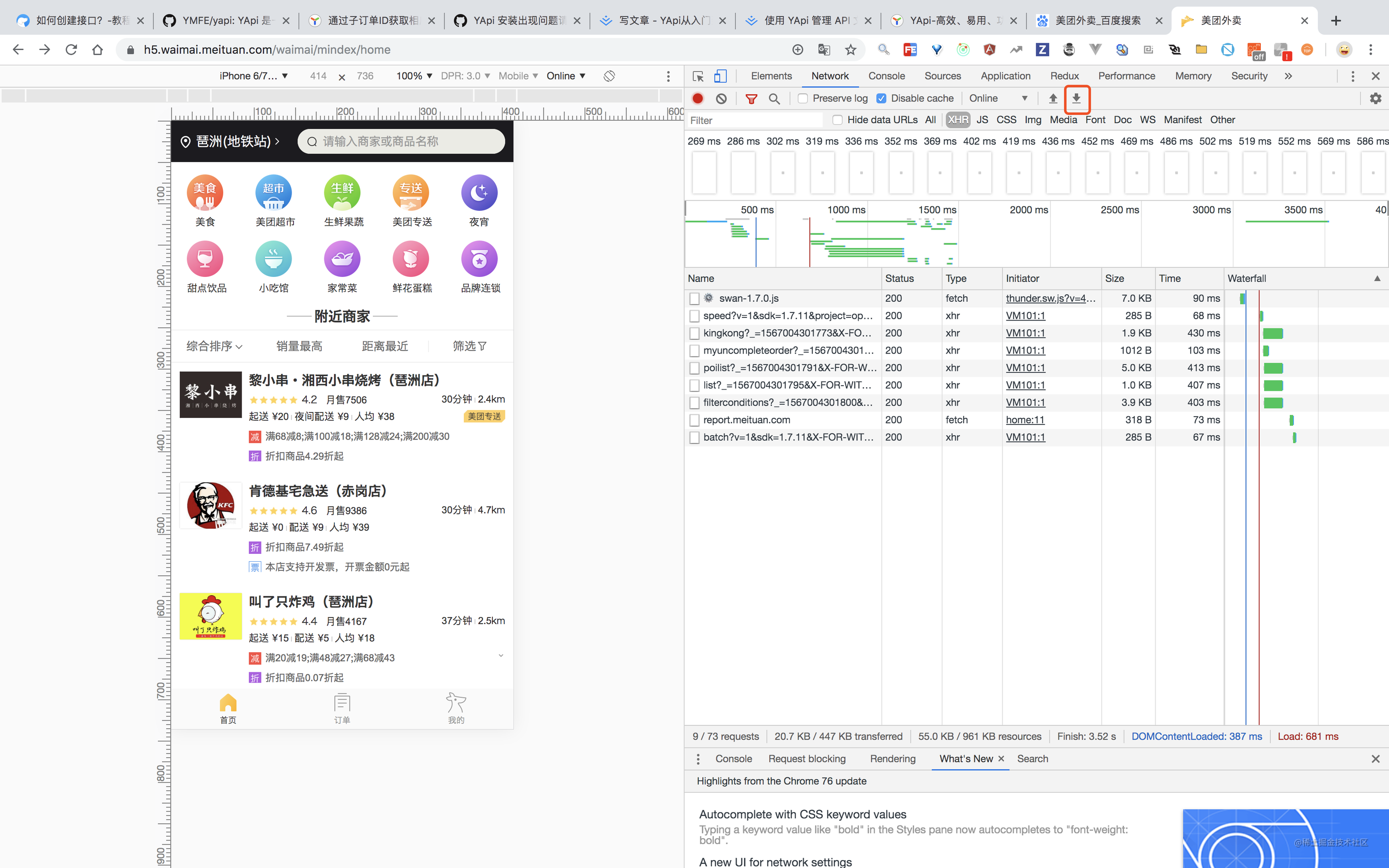Click the network Filter text field
Screen dimensions: 1389x868
755,120
